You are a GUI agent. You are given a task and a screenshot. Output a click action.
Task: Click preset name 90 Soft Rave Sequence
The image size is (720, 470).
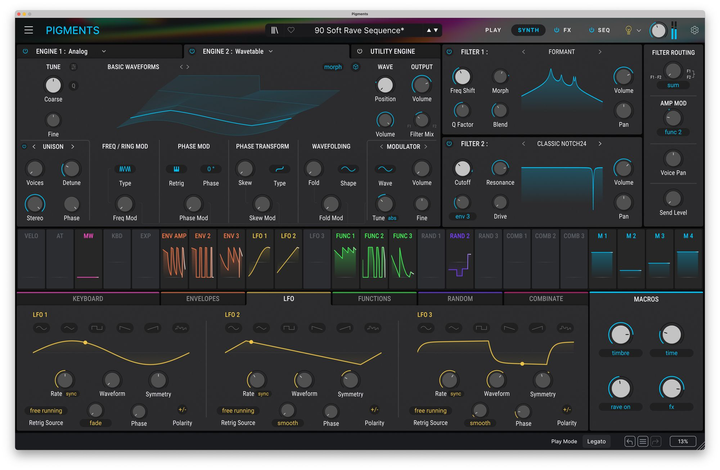coord(359,30)
